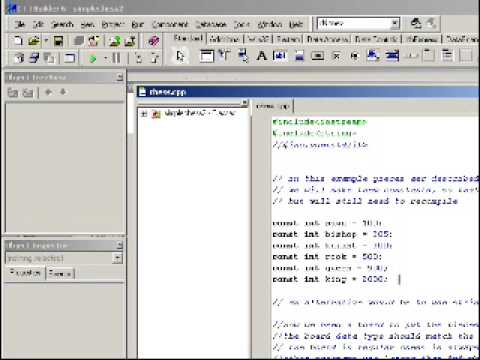
Task: Open the dropdown arrow beside Open icon
Action: [x=46, y=41]
